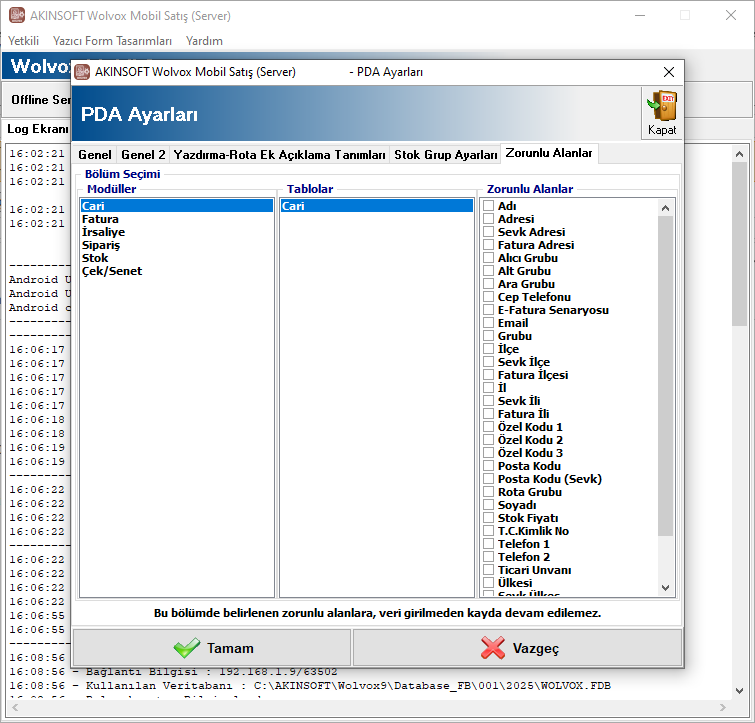Open the Yardım menu
This screenshot has height=723, width=755.
pyautogui.click(x=204, y=41)
